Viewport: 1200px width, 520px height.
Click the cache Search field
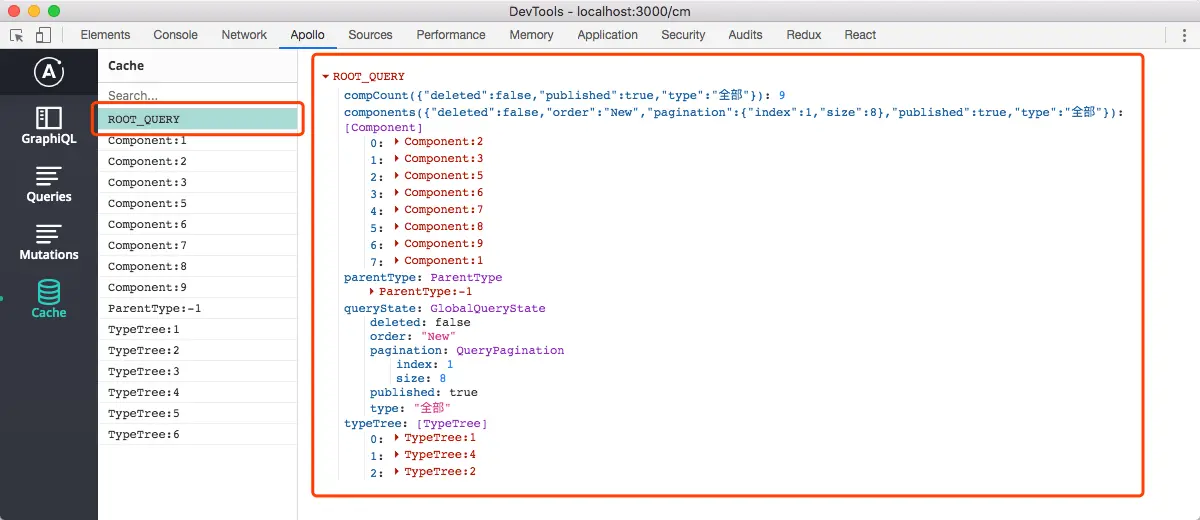[198, 96]
